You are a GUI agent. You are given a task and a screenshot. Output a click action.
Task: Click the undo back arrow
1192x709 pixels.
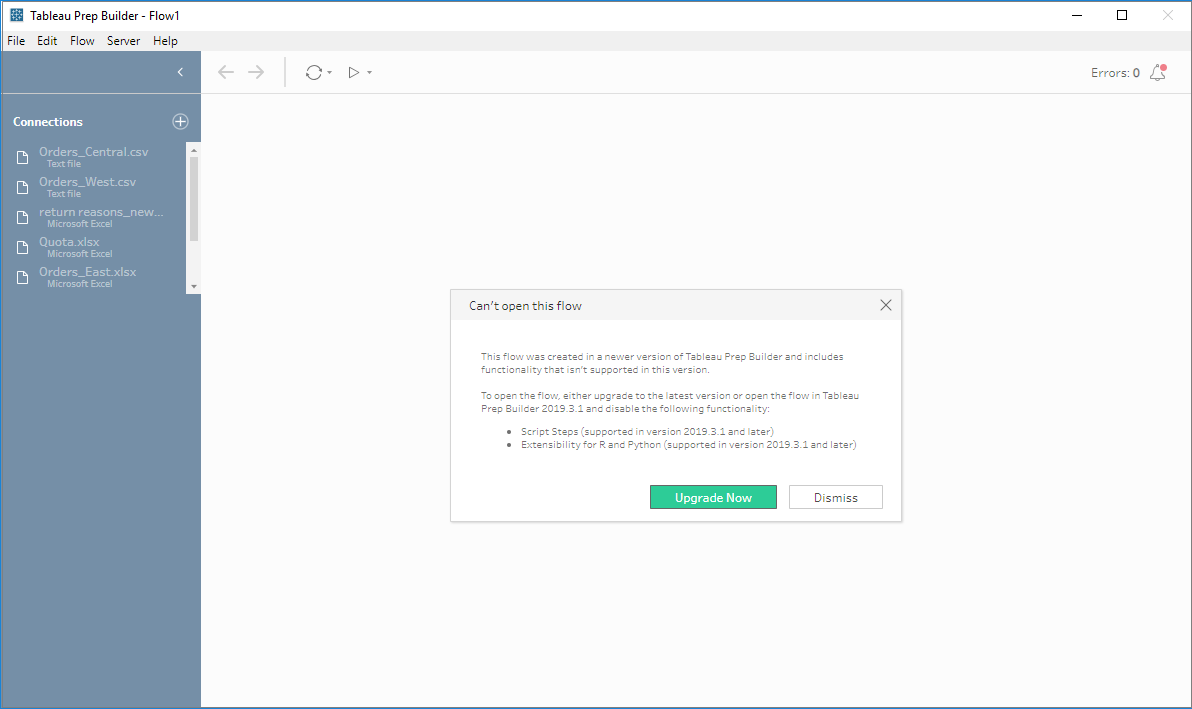tap(226, 72)
